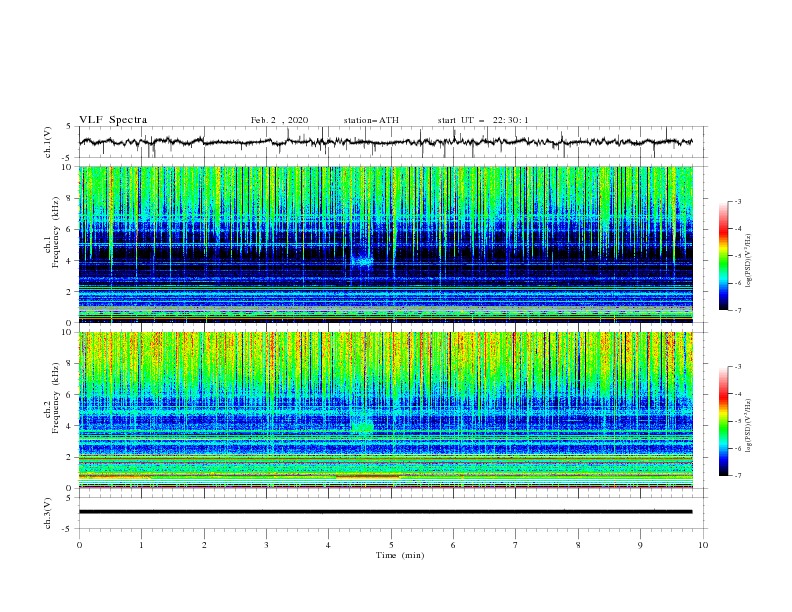Viewport: 792px width, 612px height.
Task: Click the 4 kHz emission blob in ch.1 spectrogram
Action: 362,261
